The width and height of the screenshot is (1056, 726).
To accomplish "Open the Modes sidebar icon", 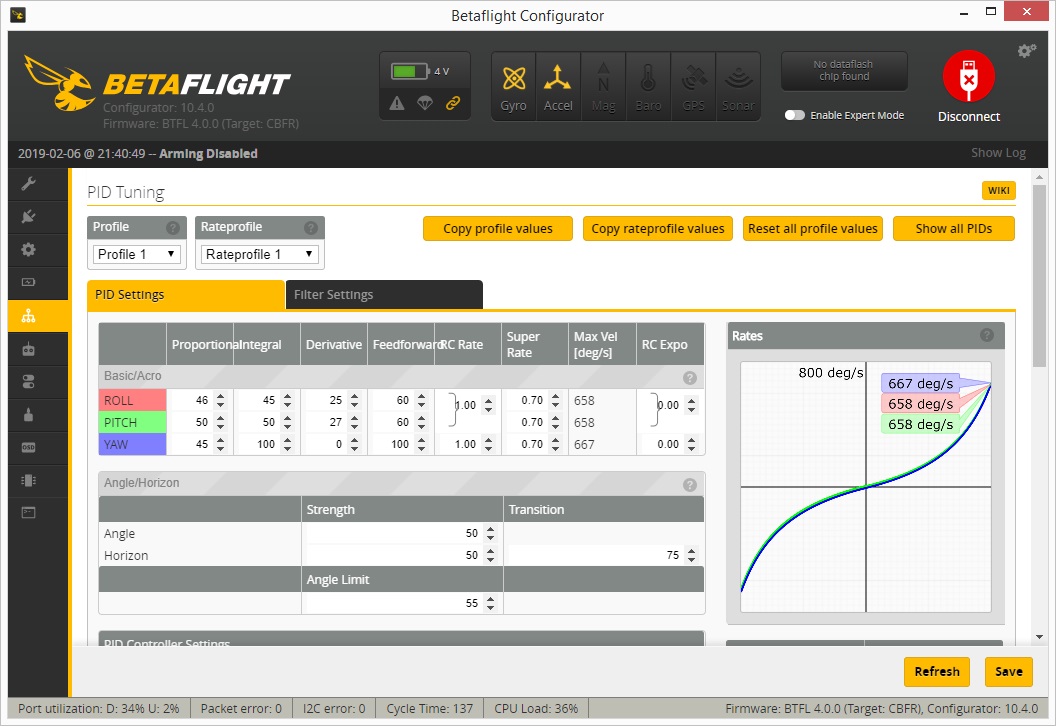I will [x=28, y=382].
